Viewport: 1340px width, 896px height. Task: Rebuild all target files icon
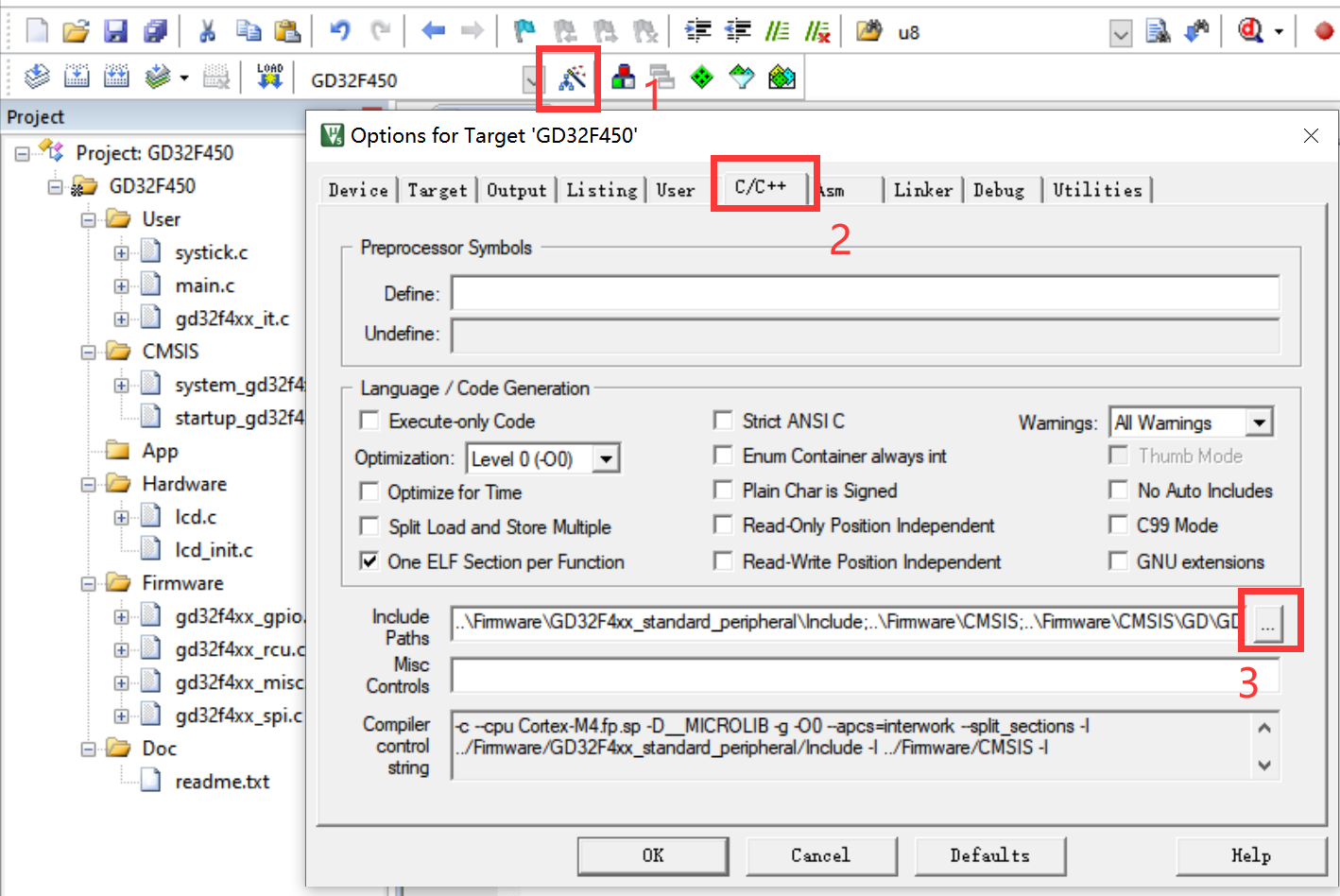coord(116,77)
